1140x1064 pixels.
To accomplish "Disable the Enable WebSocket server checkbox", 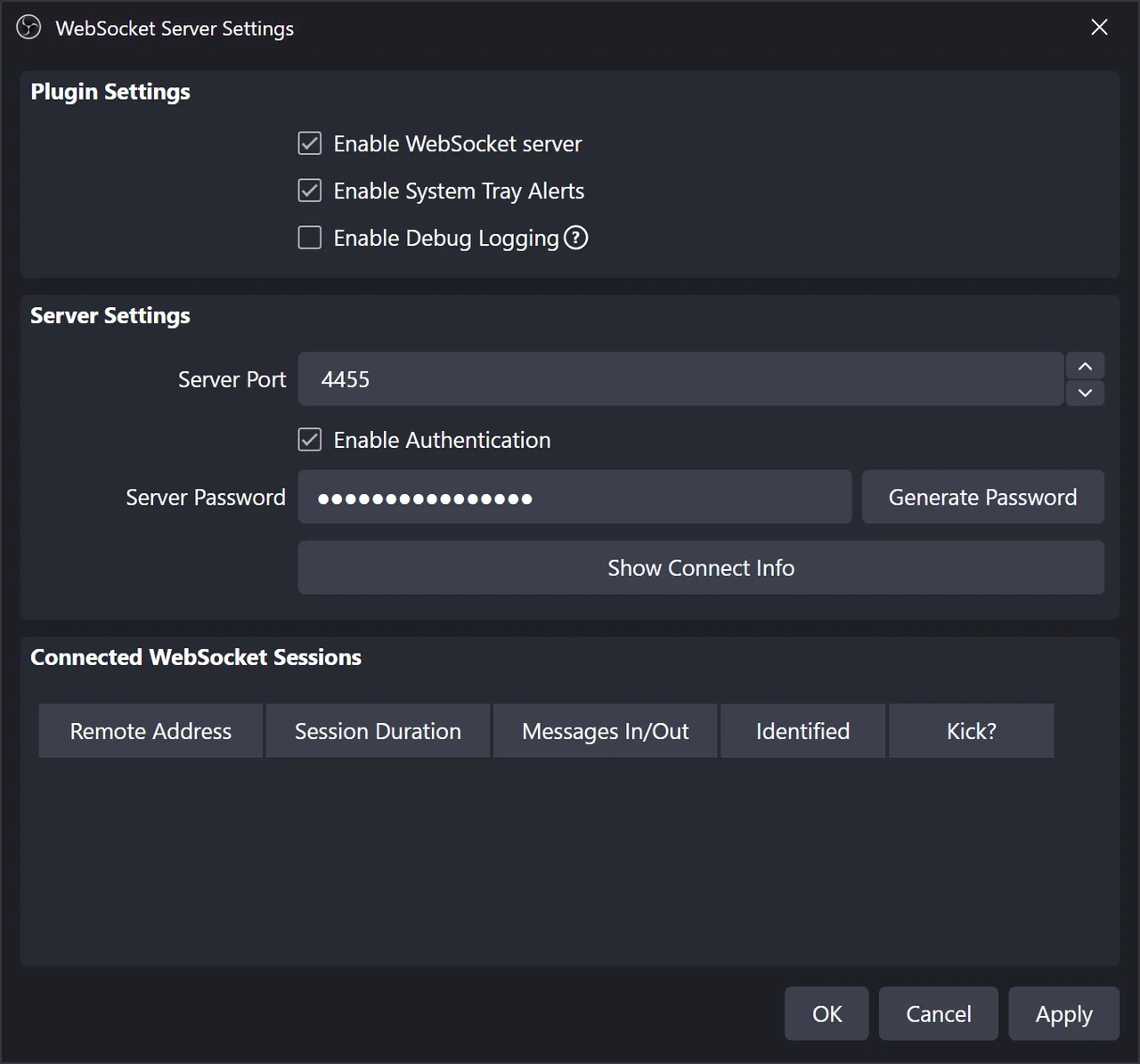I will click(x=310, y=143).
